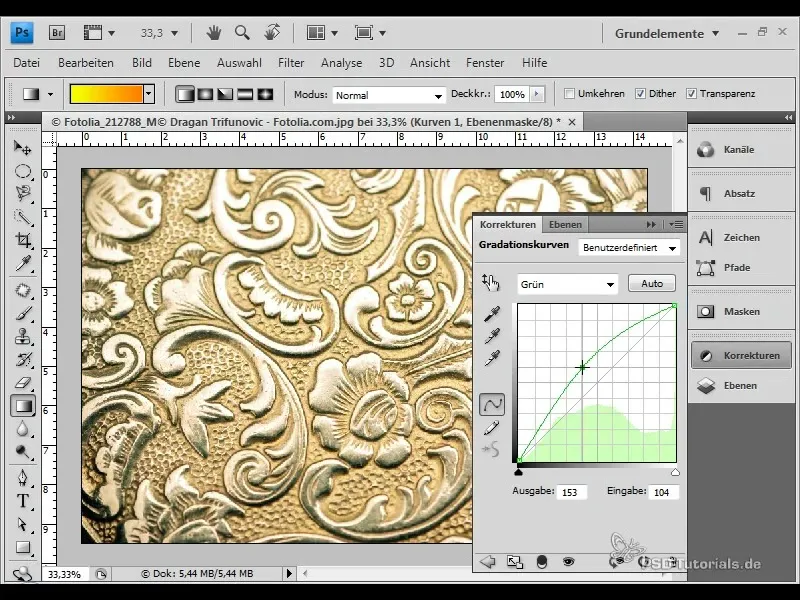800x600 pixels.
Task: Open the Grün channel dropdown
Action: (x=568, y=284)
